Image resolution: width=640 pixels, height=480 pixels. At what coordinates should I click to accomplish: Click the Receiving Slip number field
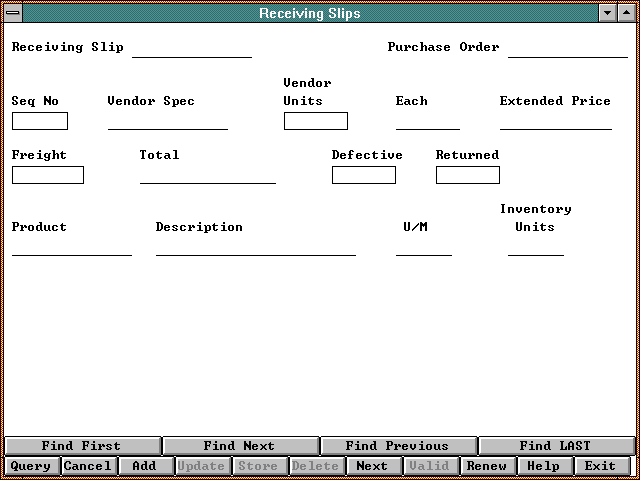click(192, 48)
